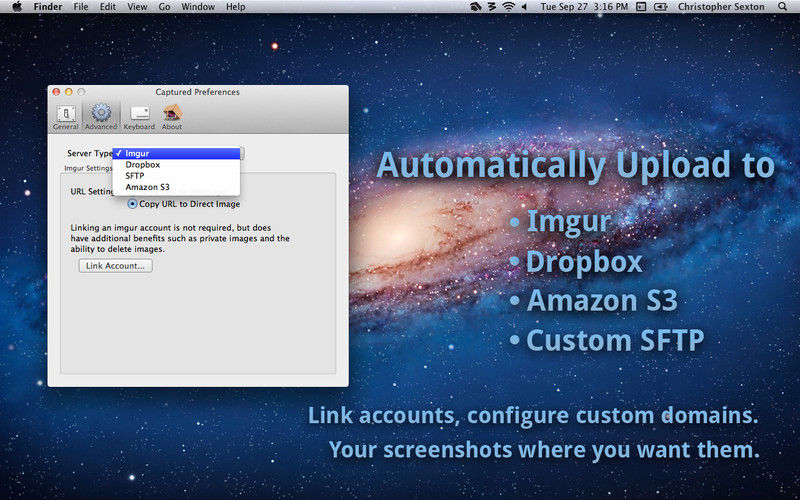Click 'Link accounts, configure custom domains.' text

pos(533,416)
